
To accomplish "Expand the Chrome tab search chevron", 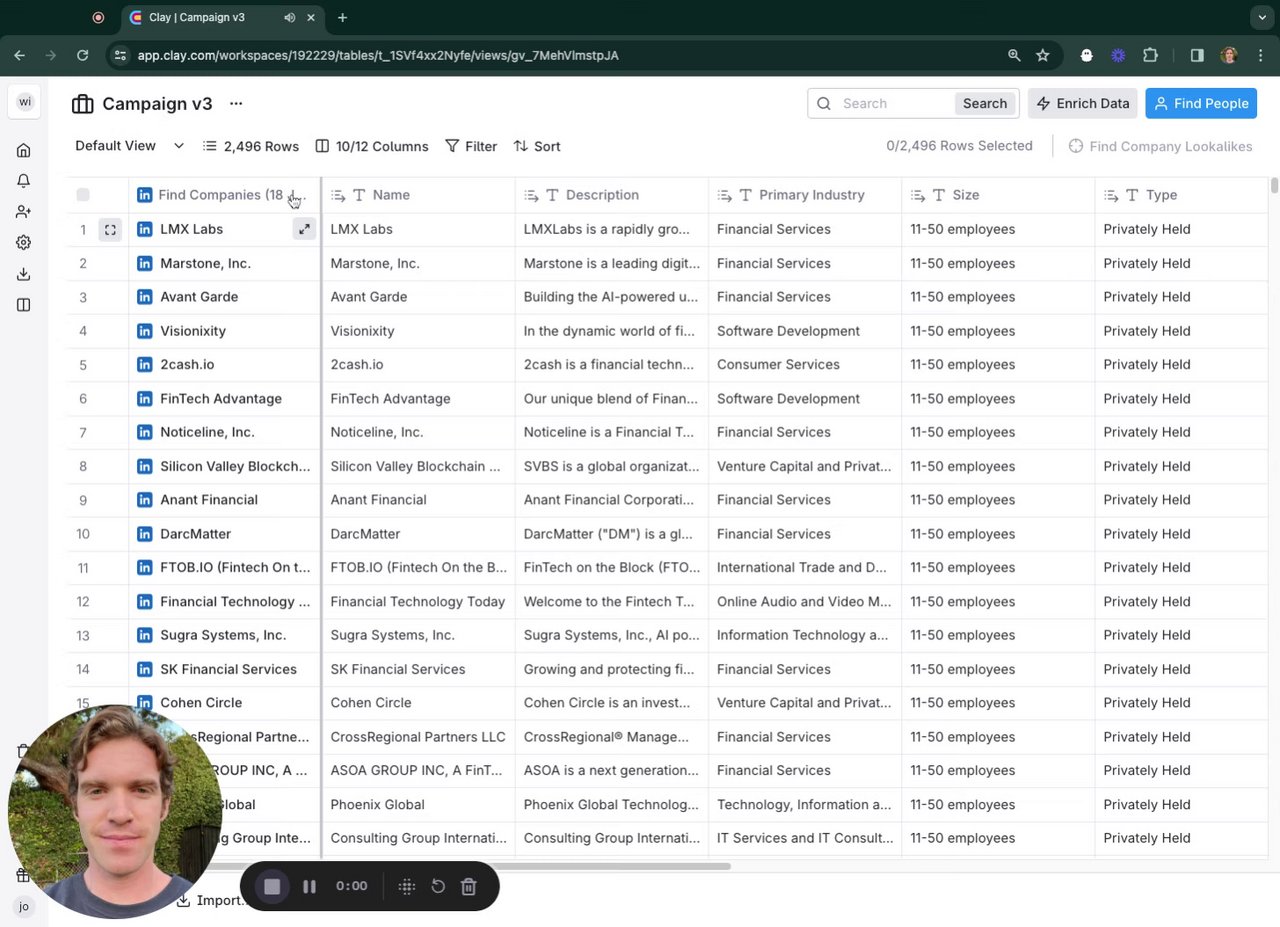I will [1262, 18].
